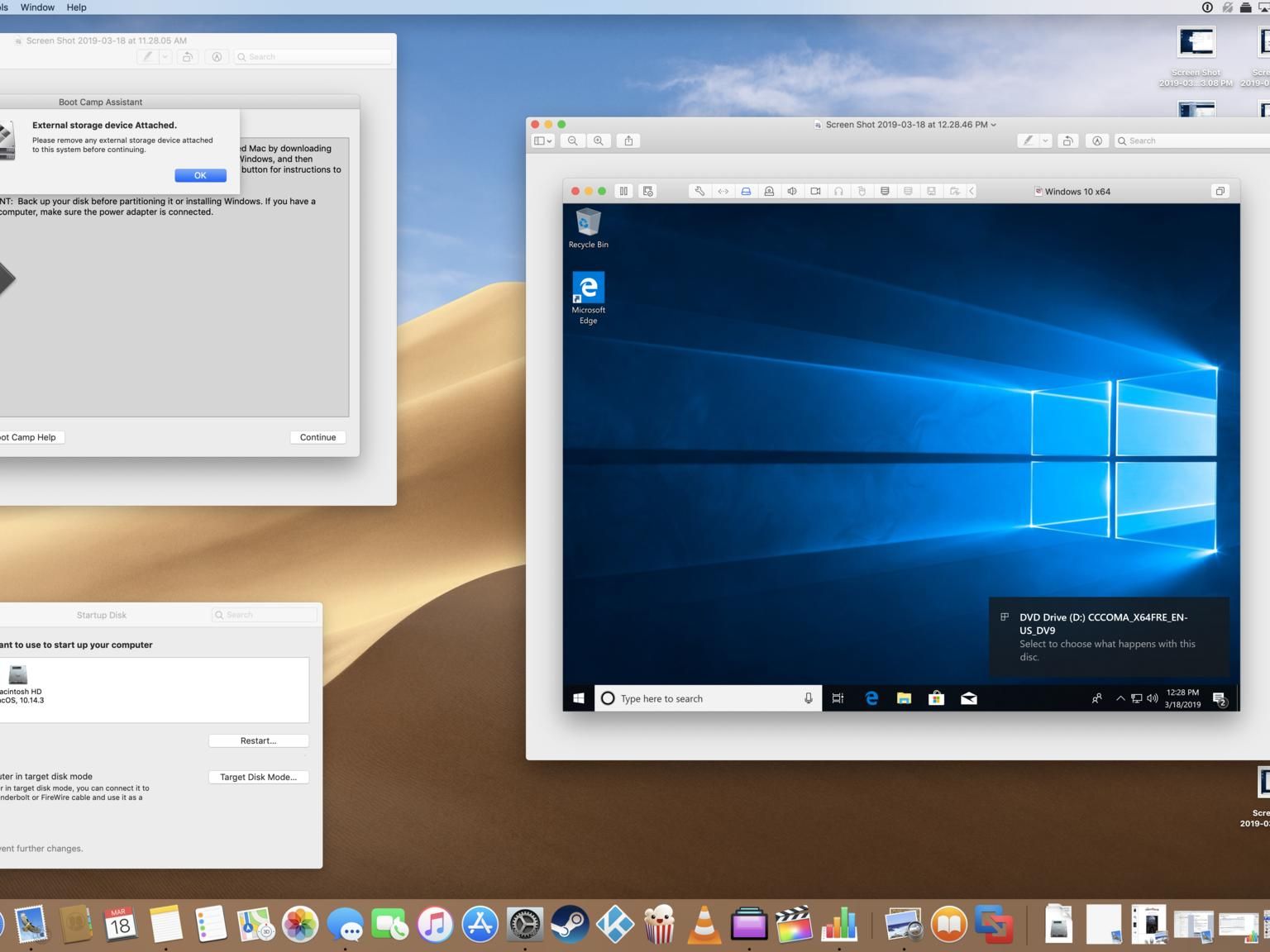The width and height of the screenshot is (1270, 952).
Task: Click the Rotate icon in Preview toolbar
Action: tap(1067, 140)
